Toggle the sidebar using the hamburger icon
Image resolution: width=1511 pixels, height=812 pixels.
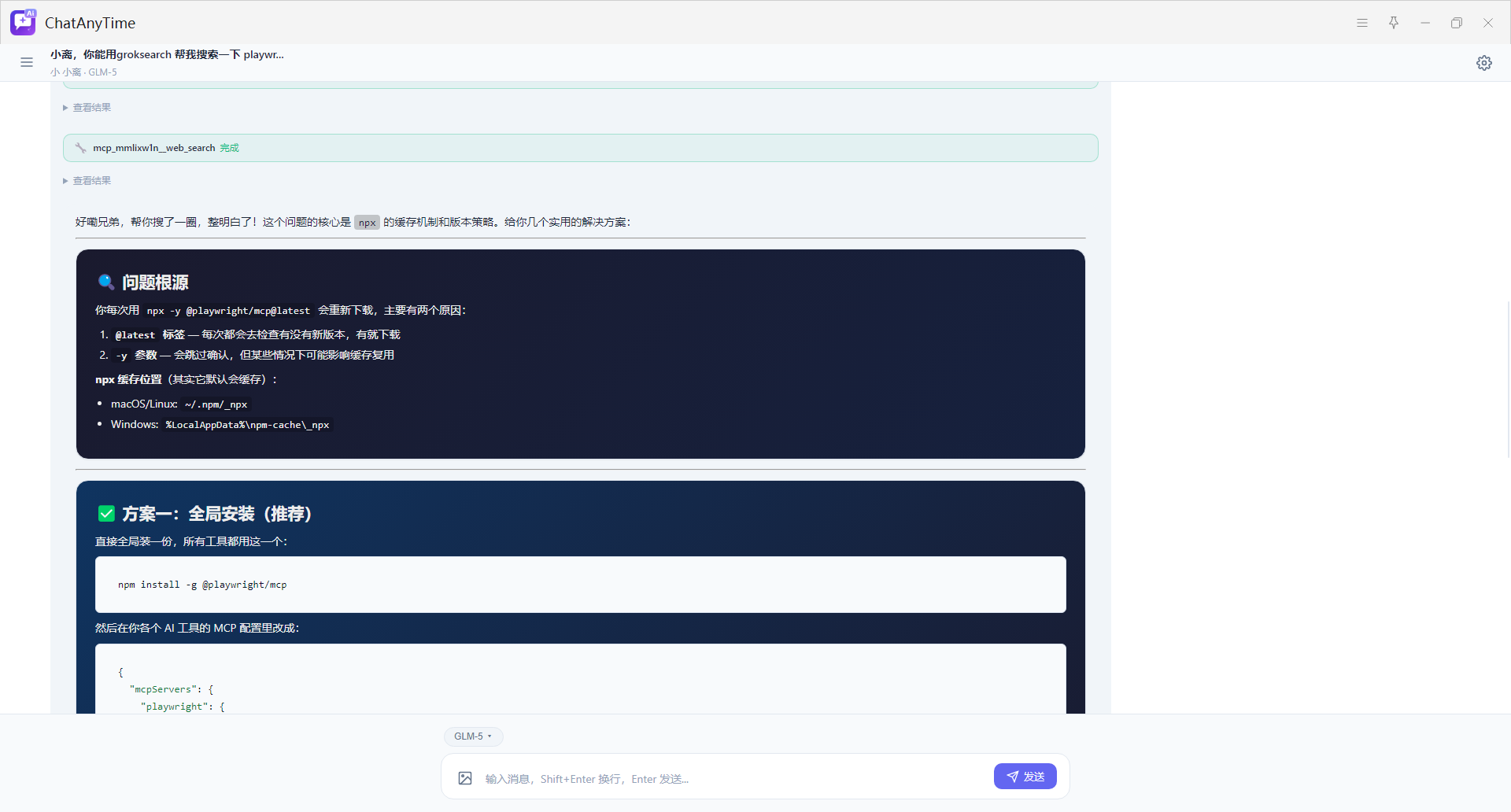(27, 62)
